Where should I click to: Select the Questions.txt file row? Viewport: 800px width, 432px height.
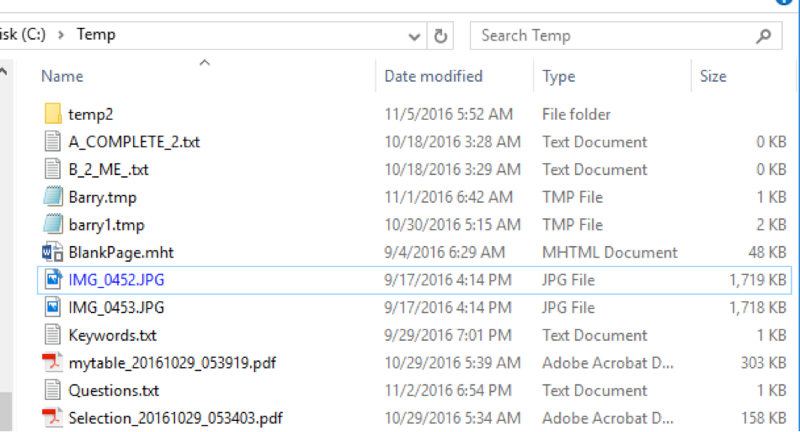(414, 390)
